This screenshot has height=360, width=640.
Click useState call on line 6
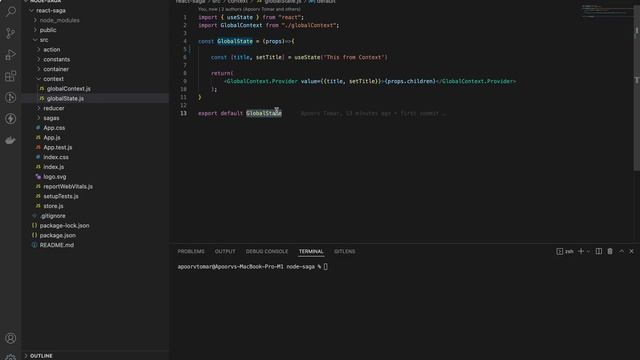tap(307, 58)
